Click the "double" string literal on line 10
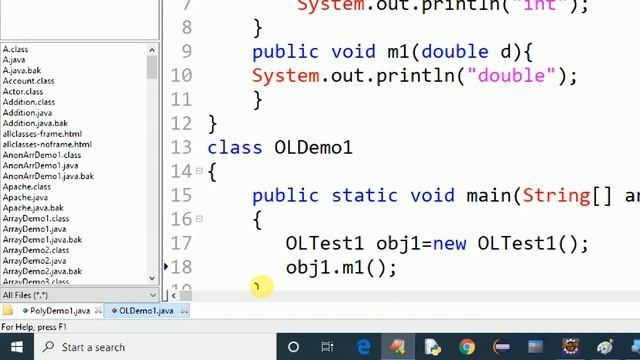This screenshot has width=640, height=360. (511, 75)
